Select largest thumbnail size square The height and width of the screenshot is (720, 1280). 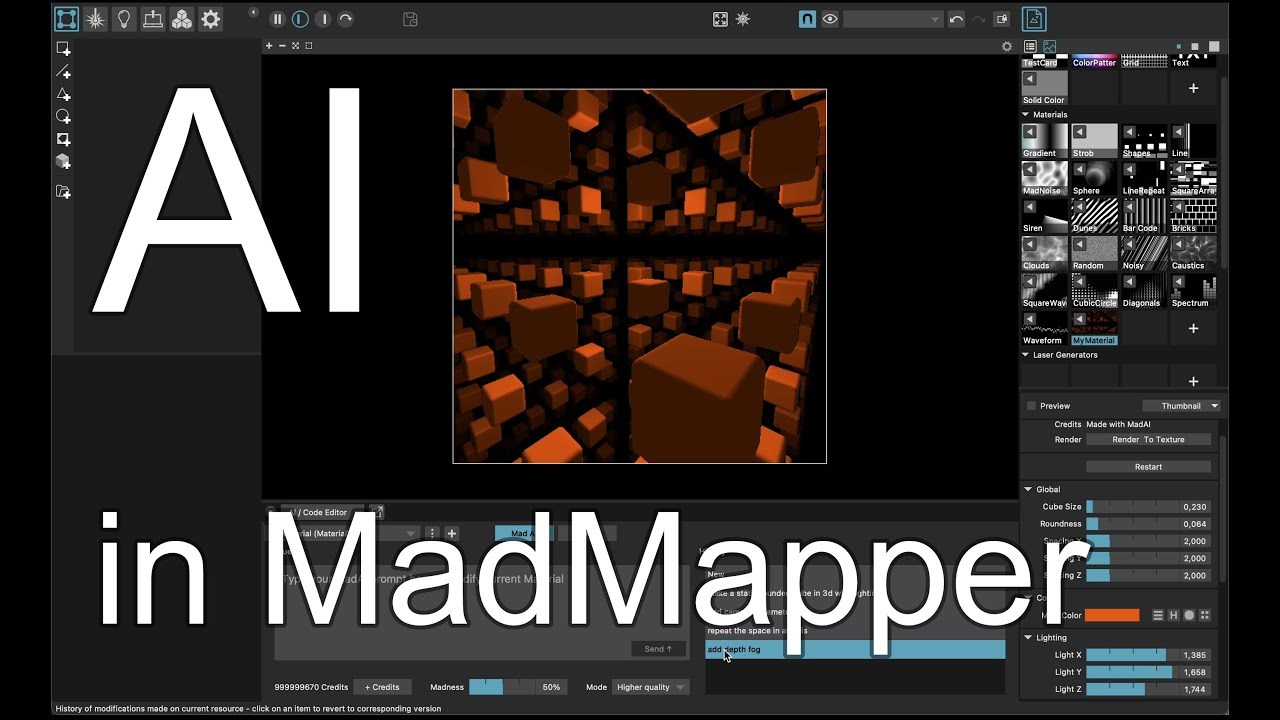(x=1214, y=46)
